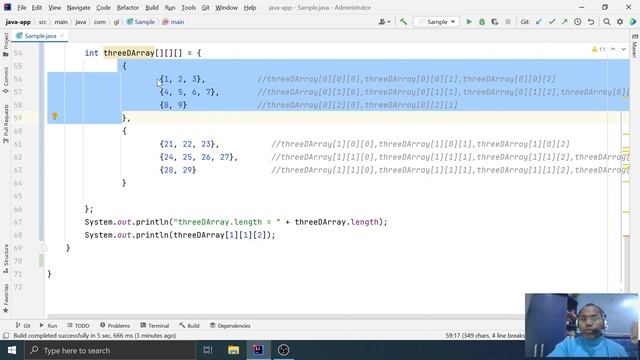Open Windows Start menu
The height and width of the screenshot is (360, 640).
12,350
